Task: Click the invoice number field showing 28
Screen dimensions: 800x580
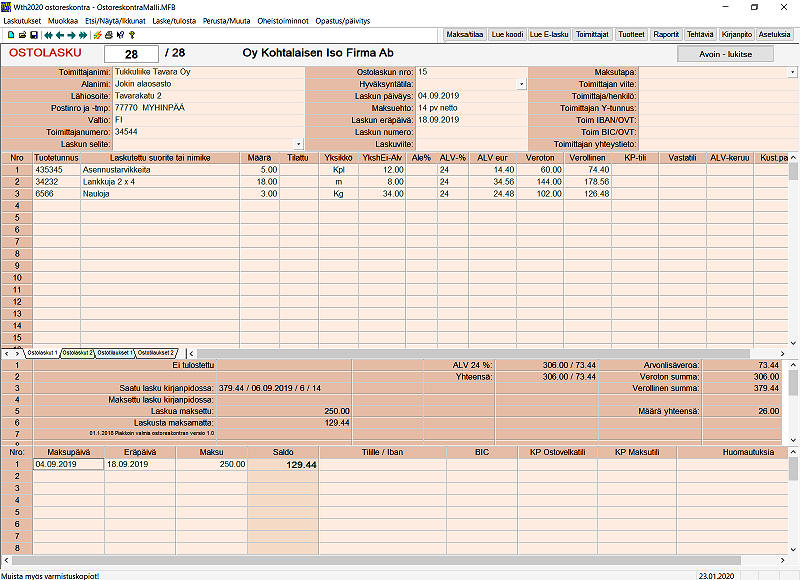Action: pos(130,53)
